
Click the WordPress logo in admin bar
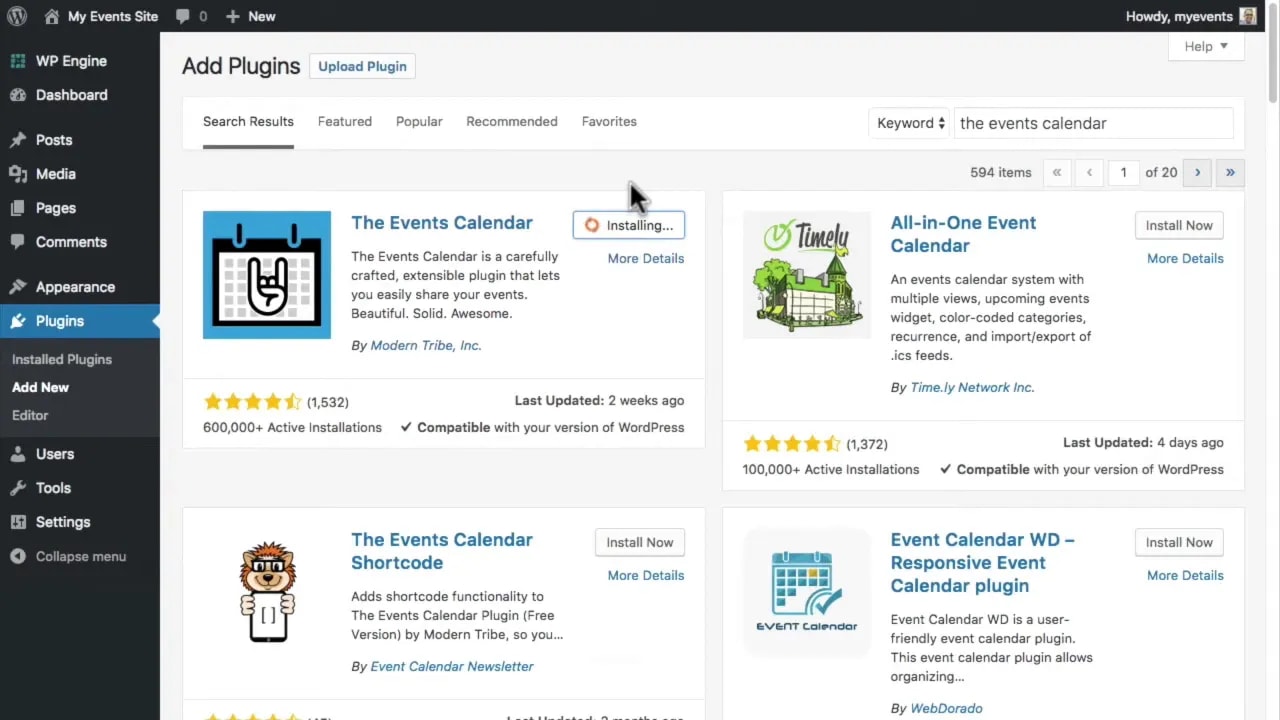point(17,16)
